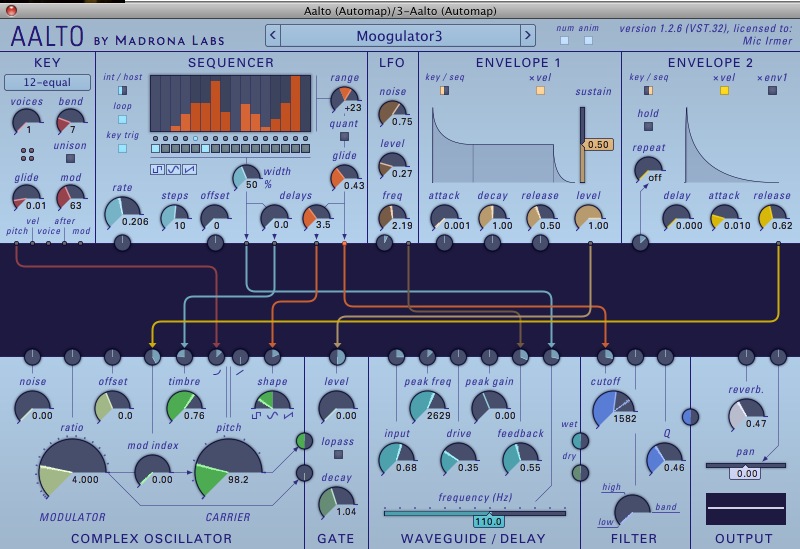Image resolution: width=800 pixels, height=549 pixels.
Task: Click the oscillator shape knob
Action: click(272, 401)
